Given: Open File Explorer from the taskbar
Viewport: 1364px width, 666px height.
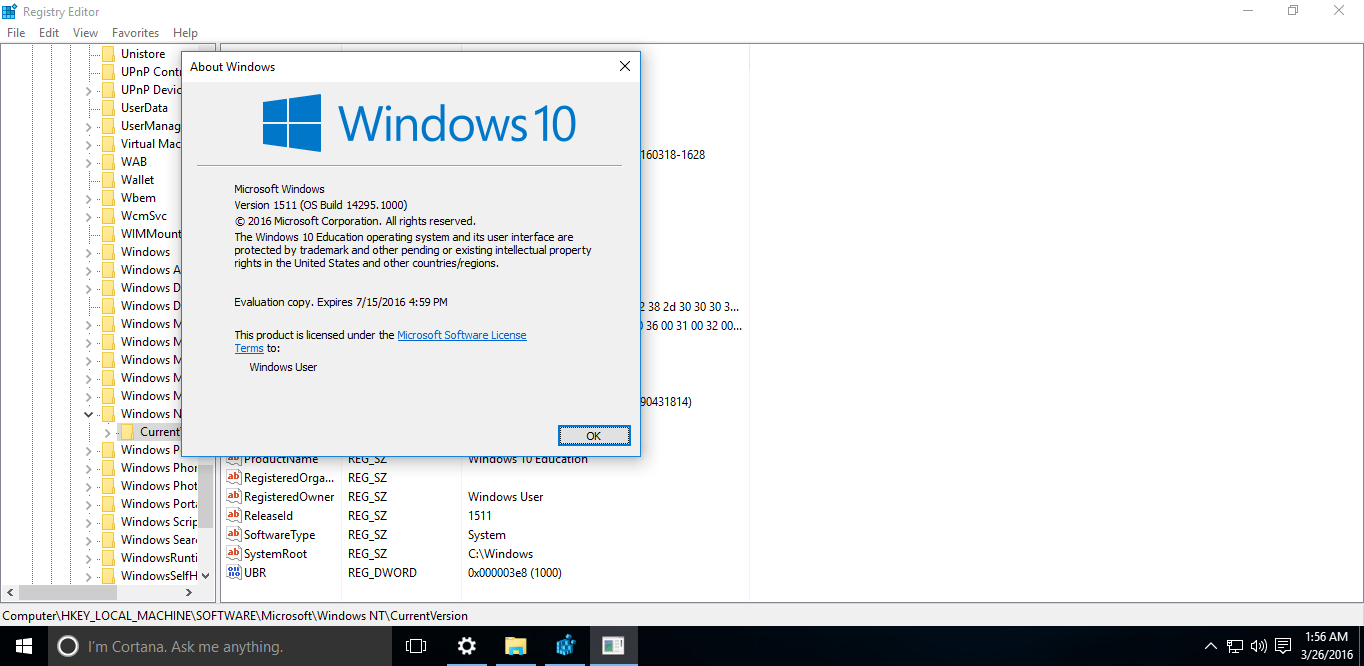Looking at the screenshot, I should point(515,646).
